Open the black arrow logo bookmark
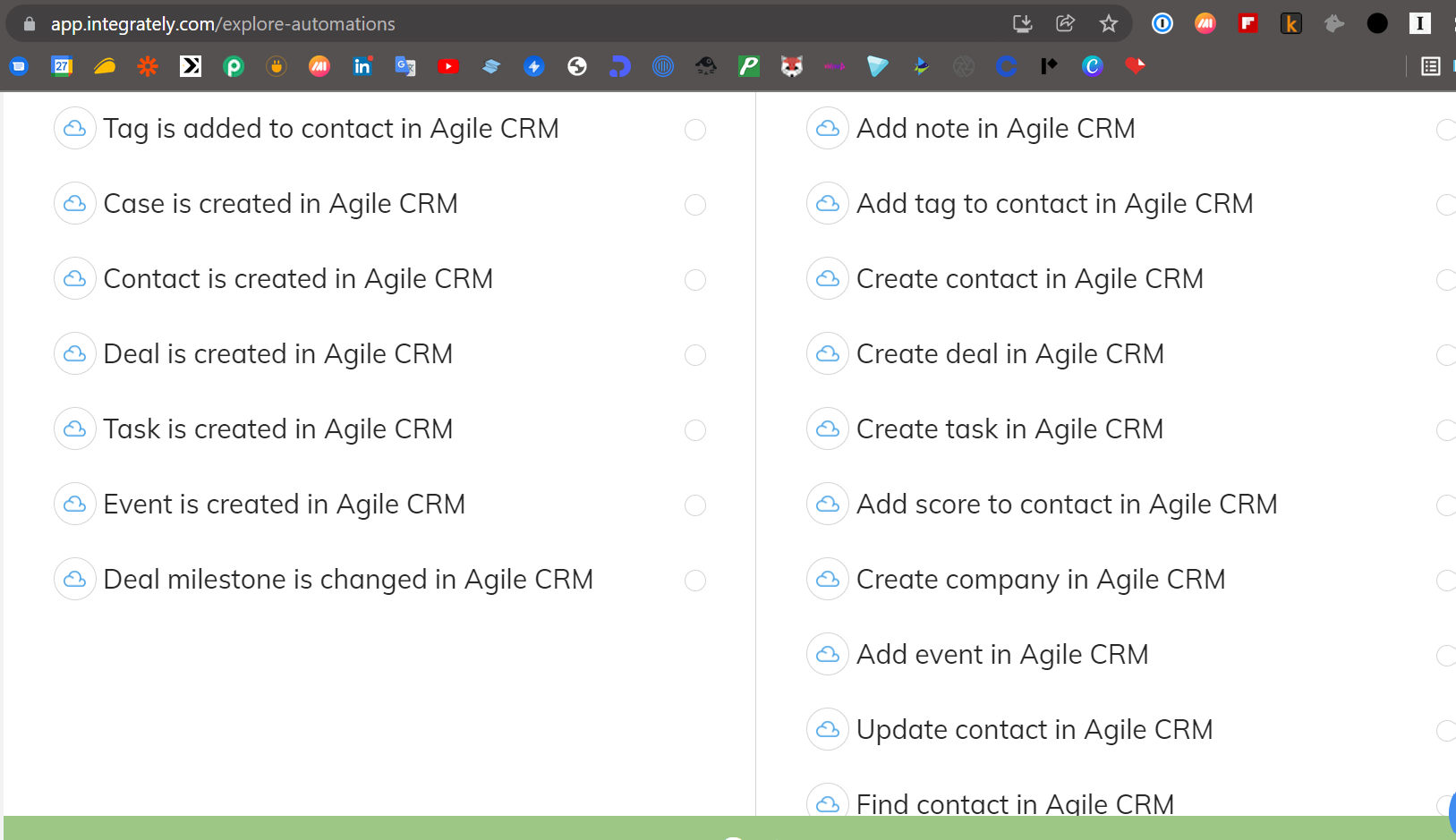The height and width of the screenshot is (840, 1456). (191, 66)
